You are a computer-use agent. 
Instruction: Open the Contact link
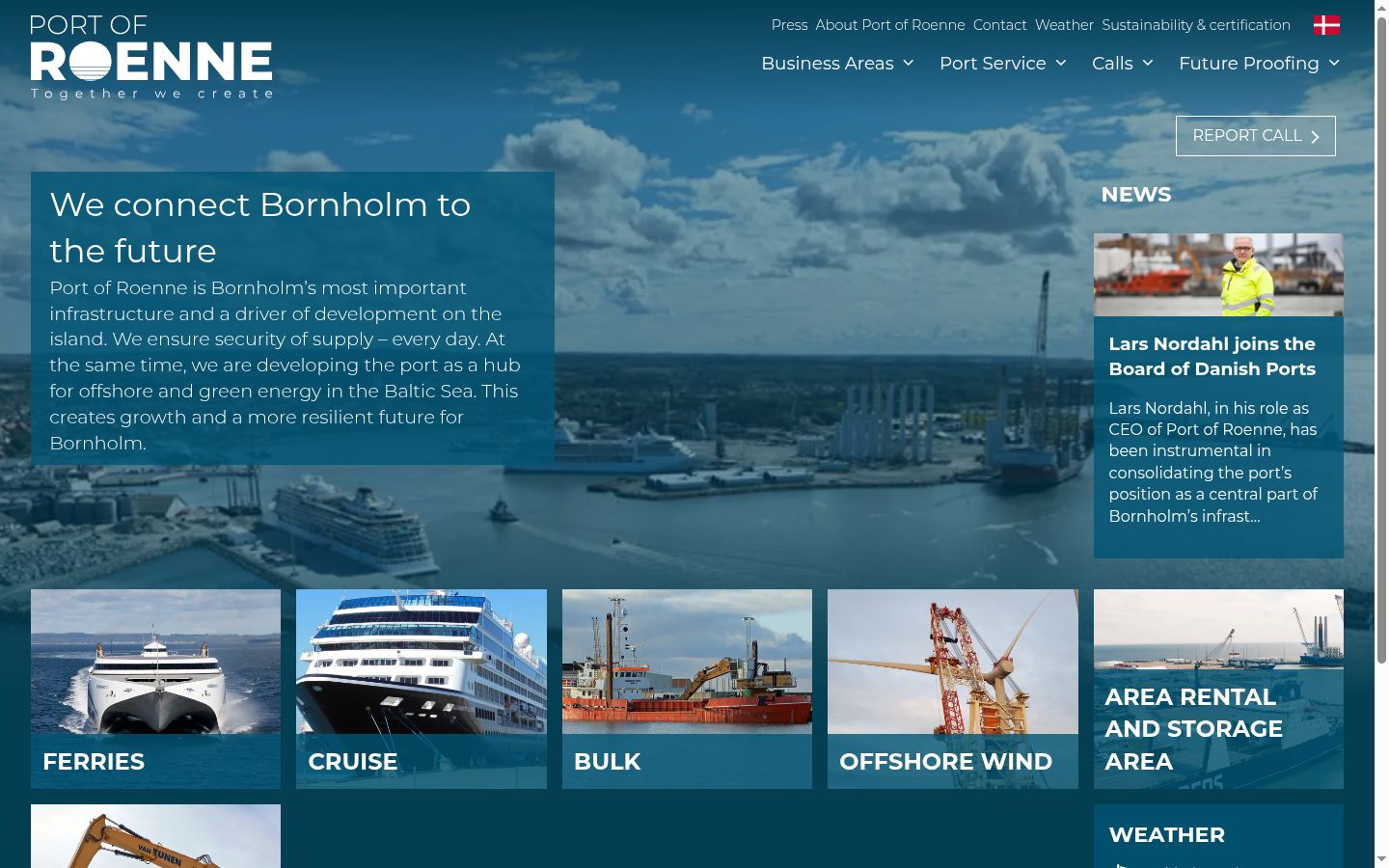coord(999,25)
